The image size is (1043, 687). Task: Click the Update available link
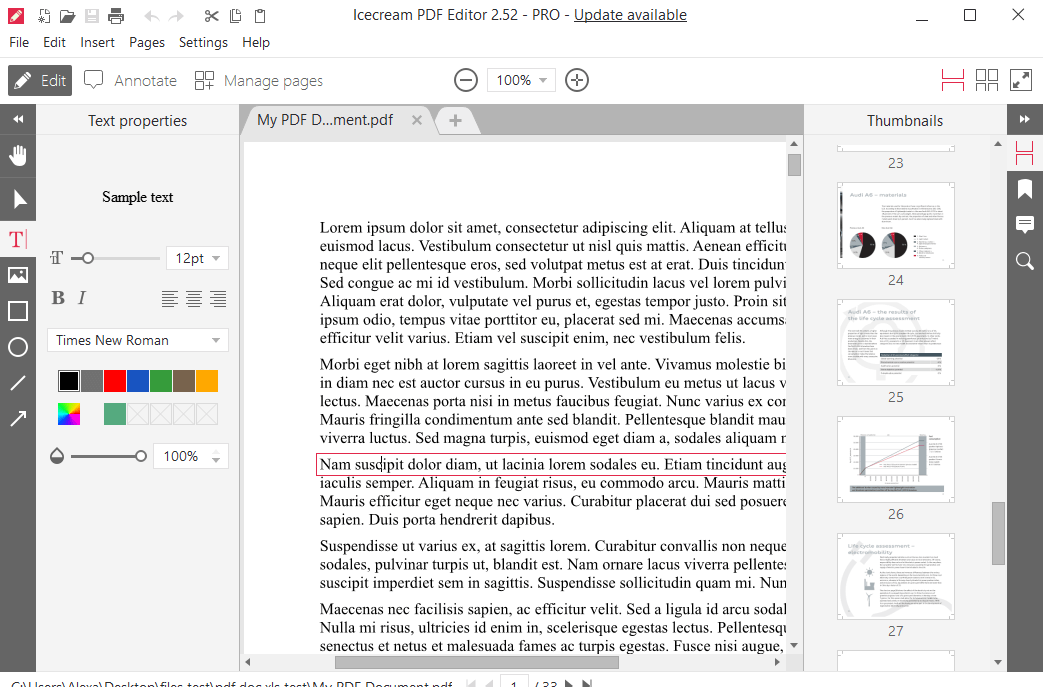pos(630,15)
